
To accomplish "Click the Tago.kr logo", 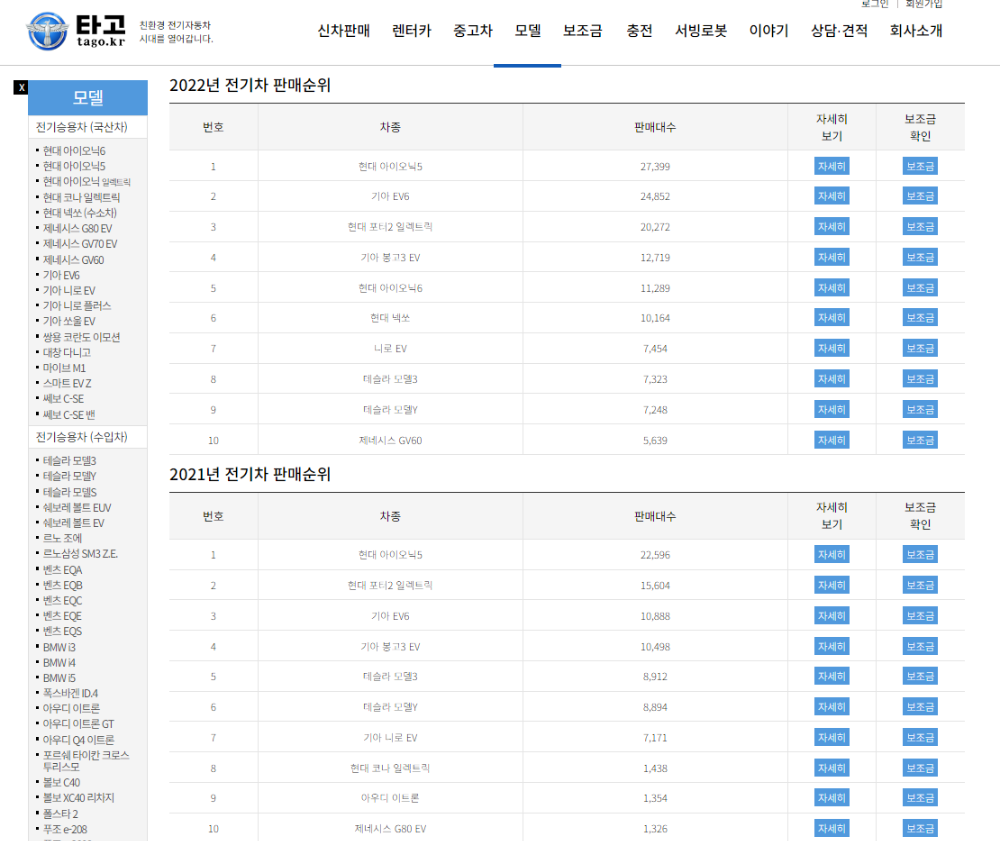I will [x=75, y=31].
